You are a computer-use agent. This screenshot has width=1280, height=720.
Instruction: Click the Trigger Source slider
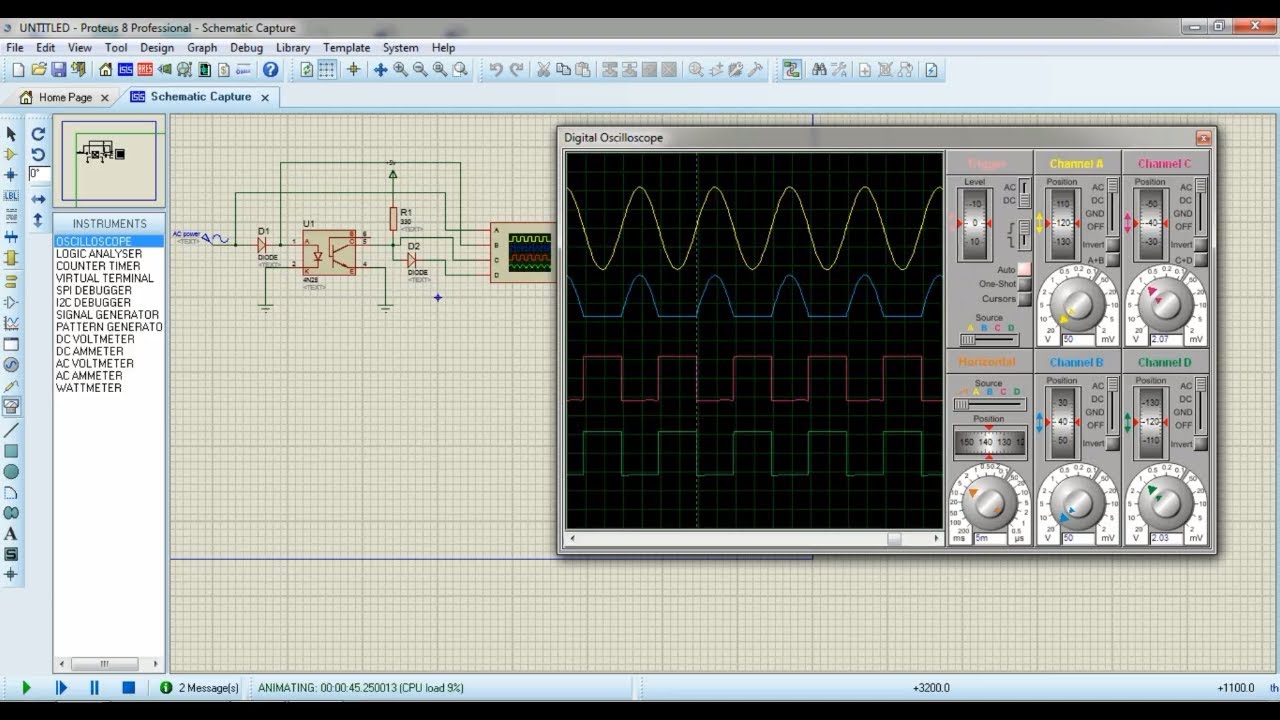coord(988,340)
